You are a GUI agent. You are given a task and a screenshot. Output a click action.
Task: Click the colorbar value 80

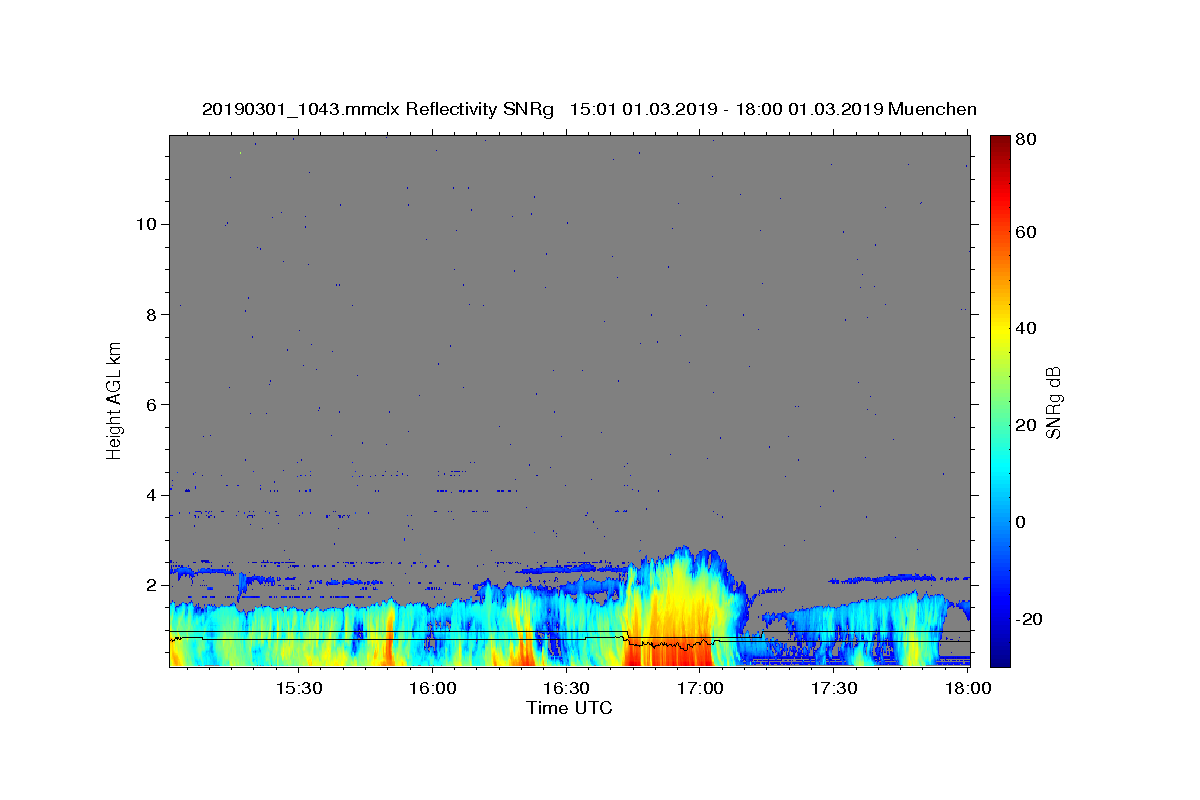coord(1025,140)
